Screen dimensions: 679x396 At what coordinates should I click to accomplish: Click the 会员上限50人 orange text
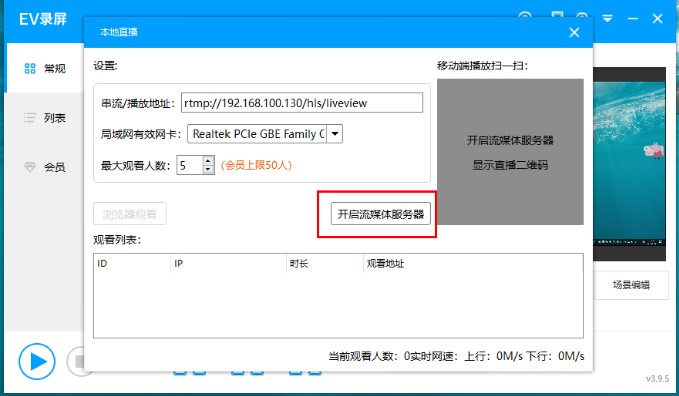256,165
